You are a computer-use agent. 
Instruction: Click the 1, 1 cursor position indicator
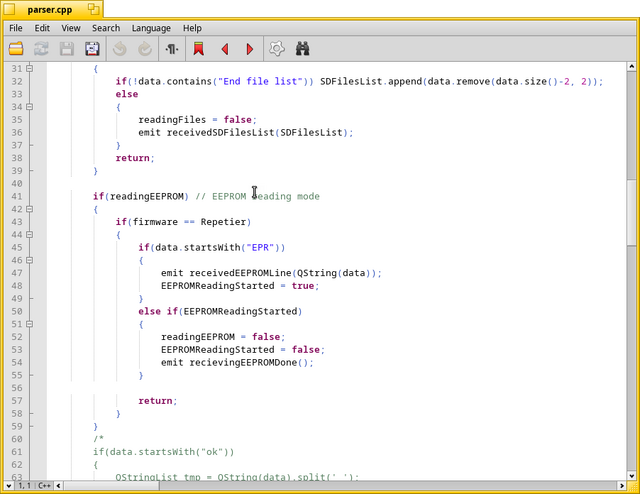point(24,486)
